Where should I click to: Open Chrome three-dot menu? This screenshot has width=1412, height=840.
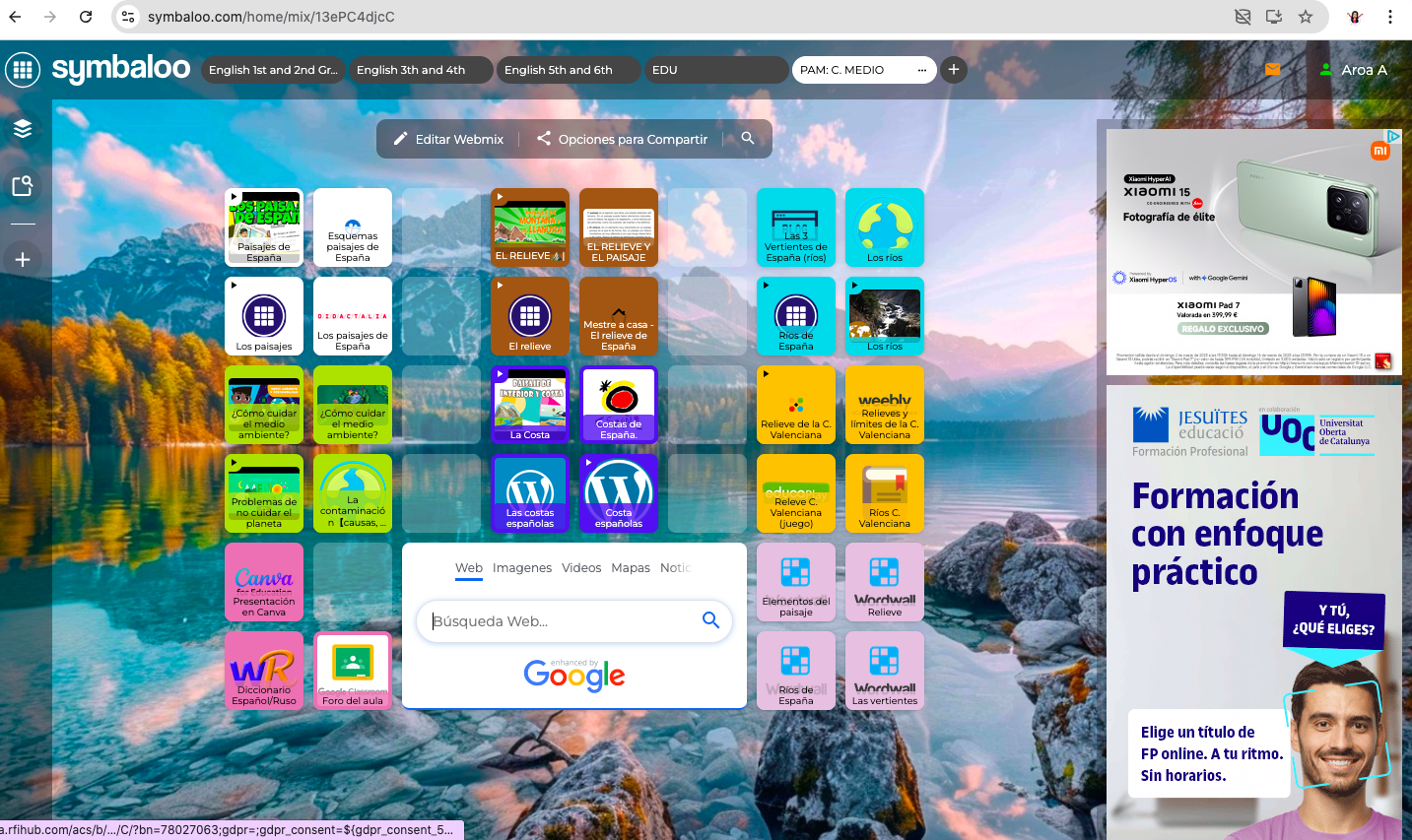coord(1389,17)
